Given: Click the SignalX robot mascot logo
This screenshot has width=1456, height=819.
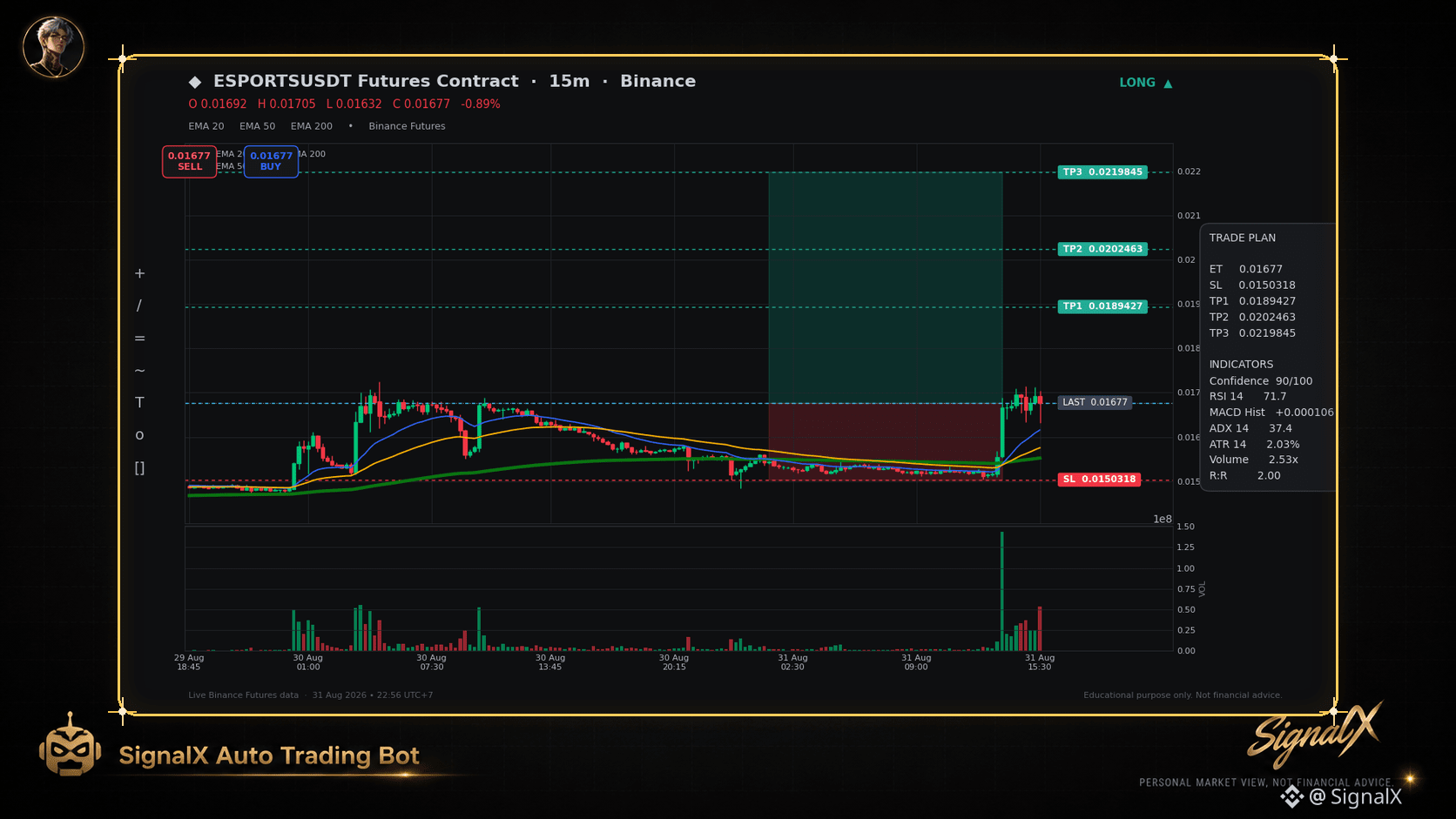Looking at the screenshot, I should point(70,745).
